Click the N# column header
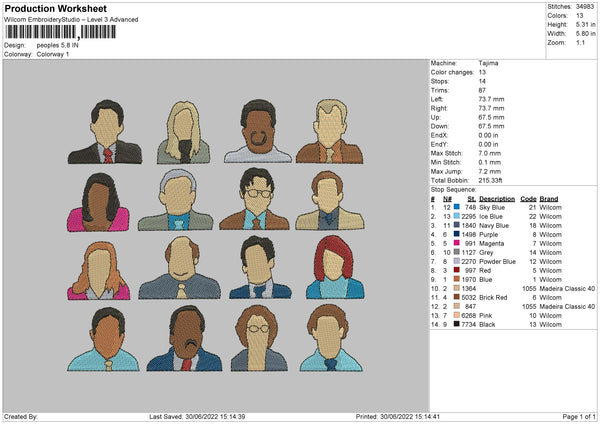 447,199
